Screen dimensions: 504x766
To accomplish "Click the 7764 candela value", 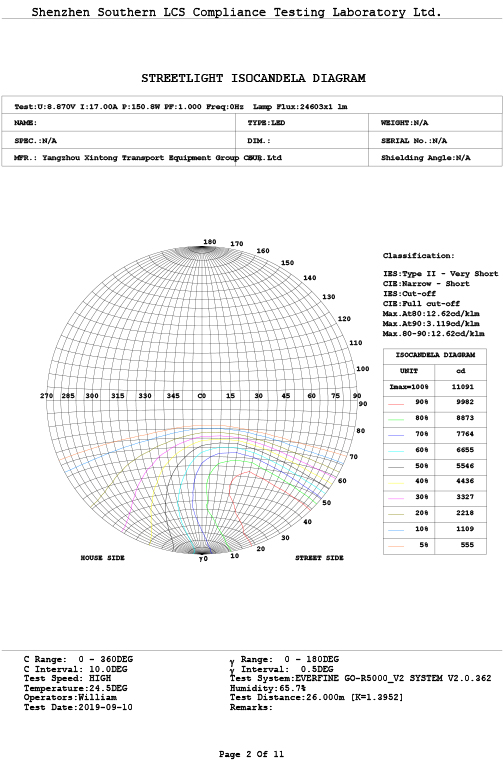I will pos(465,434).
